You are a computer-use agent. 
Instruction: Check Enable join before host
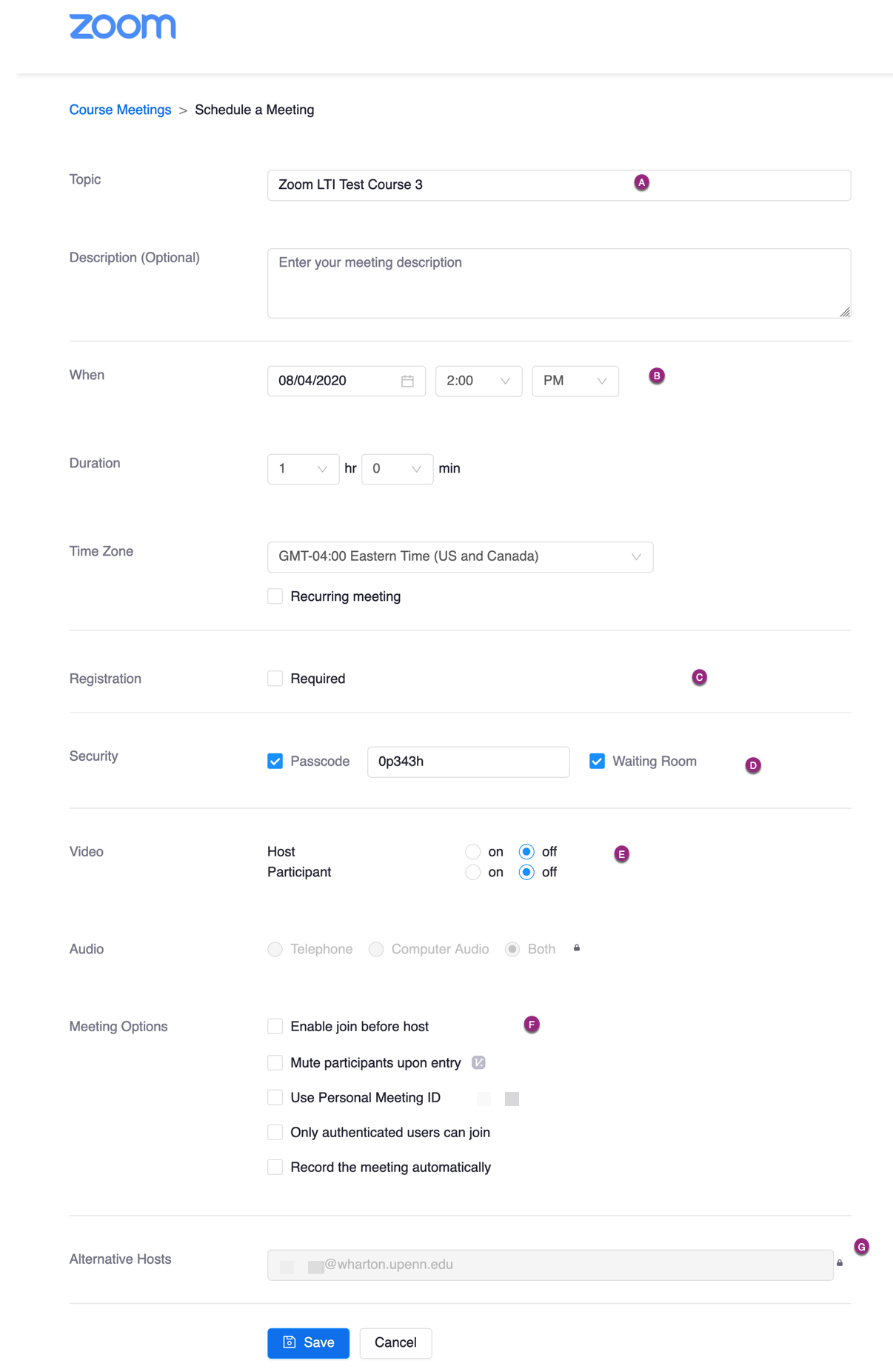(x=275, y=1026)
